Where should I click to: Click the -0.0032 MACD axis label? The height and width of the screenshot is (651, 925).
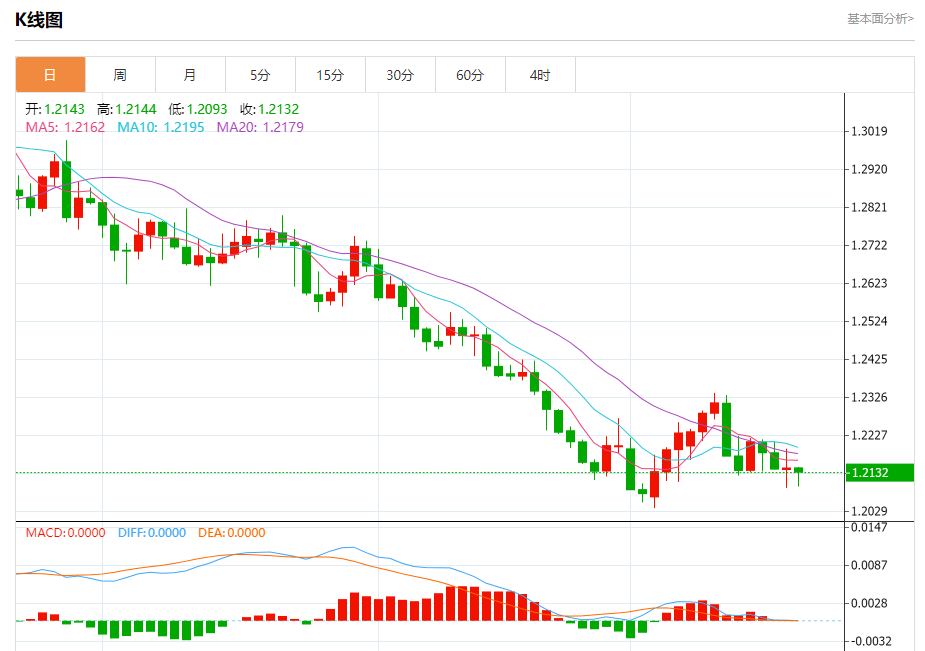[869, 641]
